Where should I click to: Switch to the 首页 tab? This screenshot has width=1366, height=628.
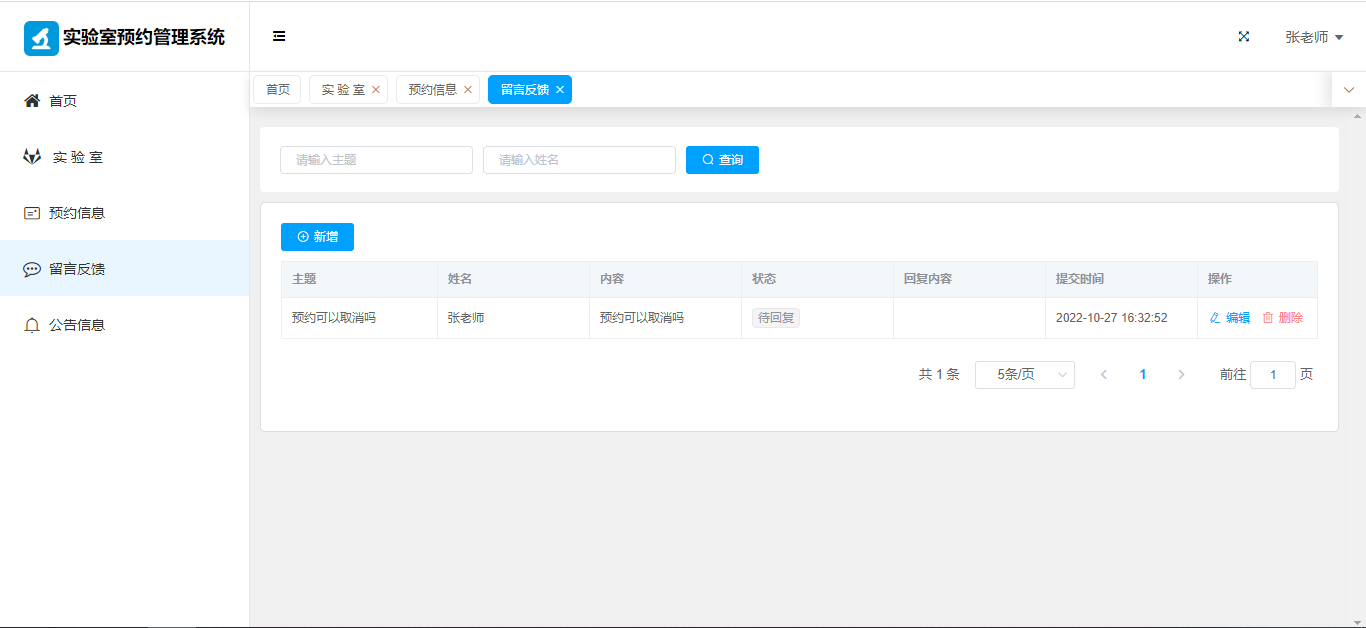tap(278, 90)
